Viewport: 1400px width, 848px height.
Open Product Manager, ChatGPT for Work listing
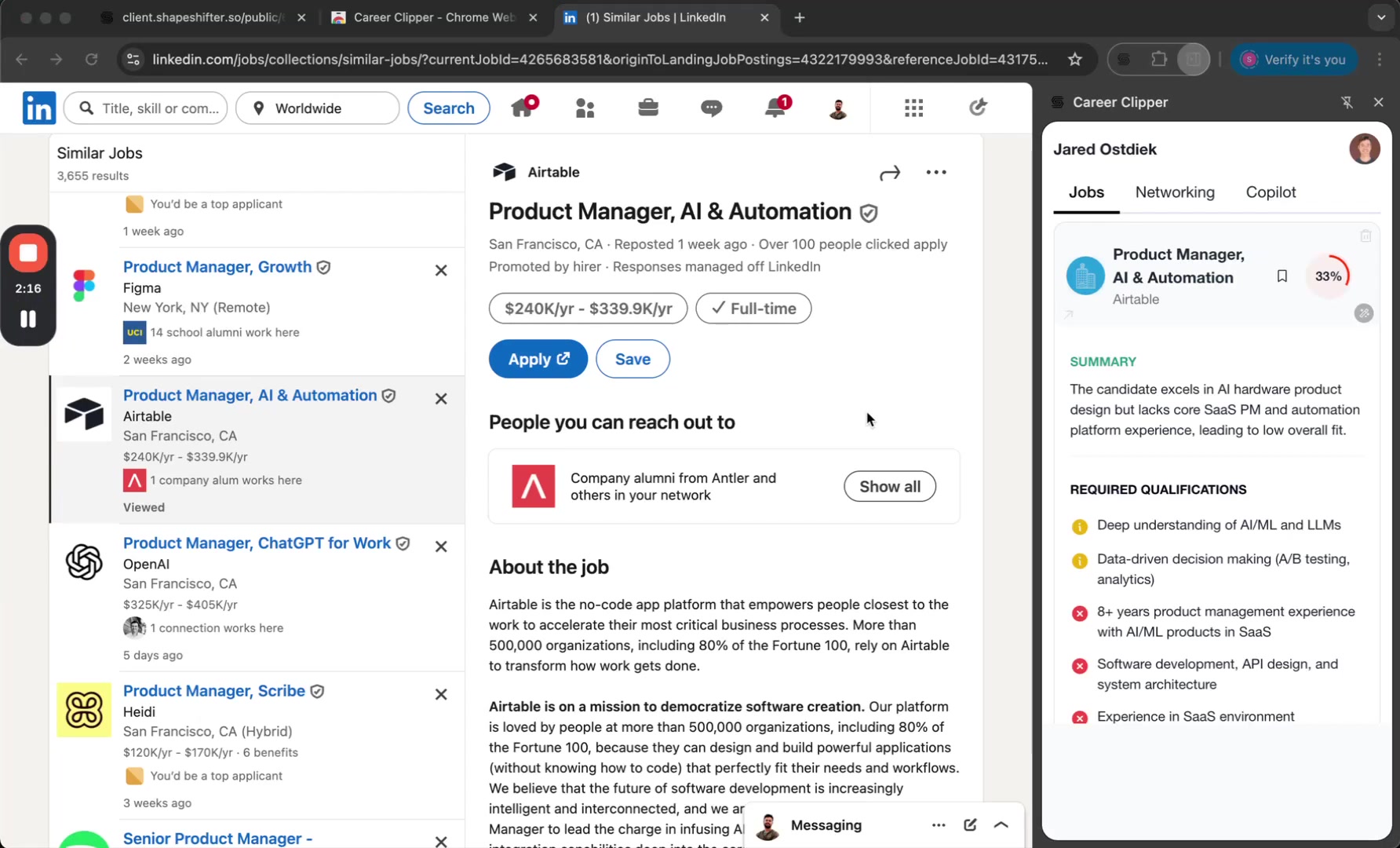point(257,543)
